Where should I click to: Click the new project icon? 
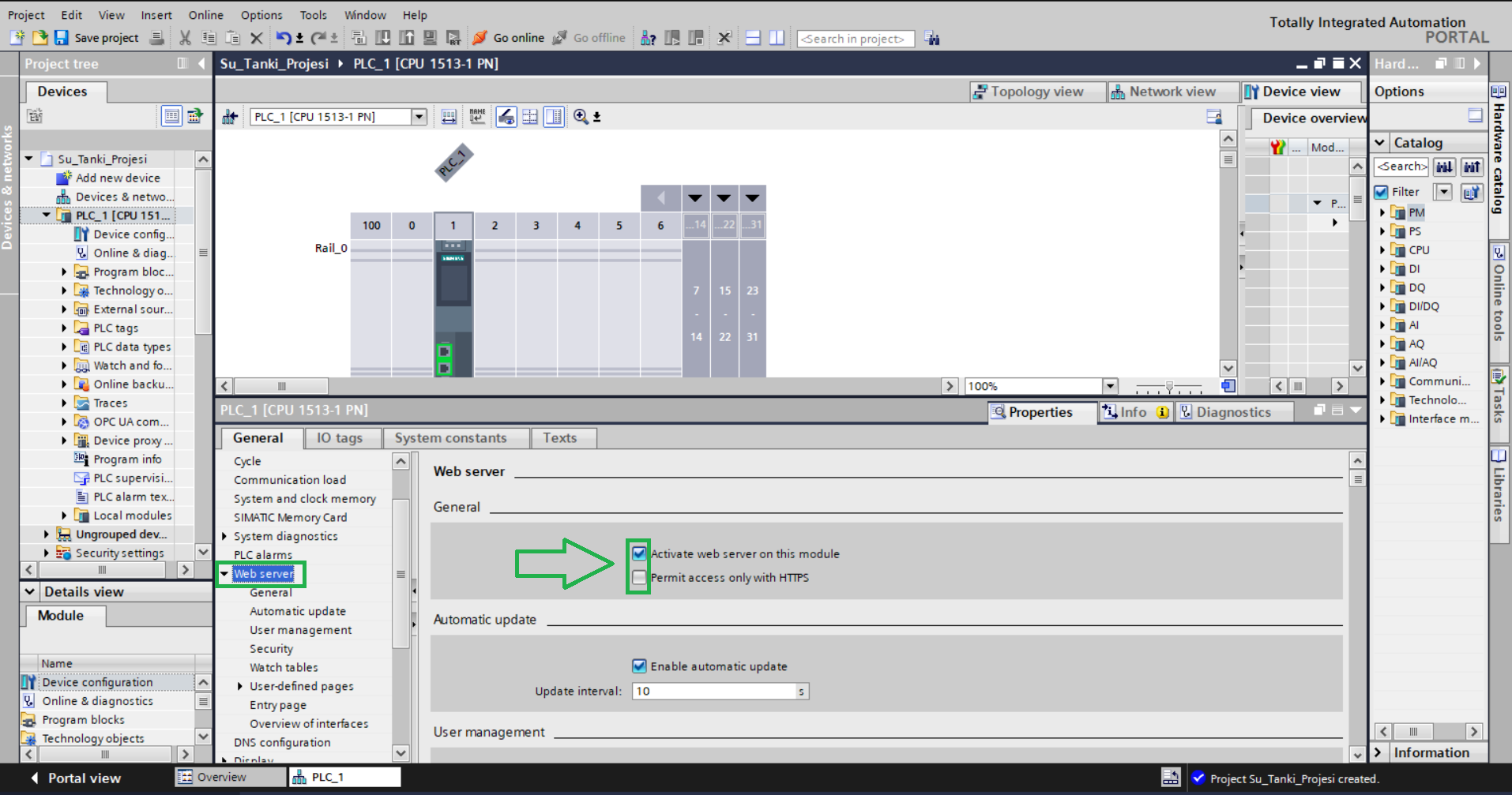[17, 38]
